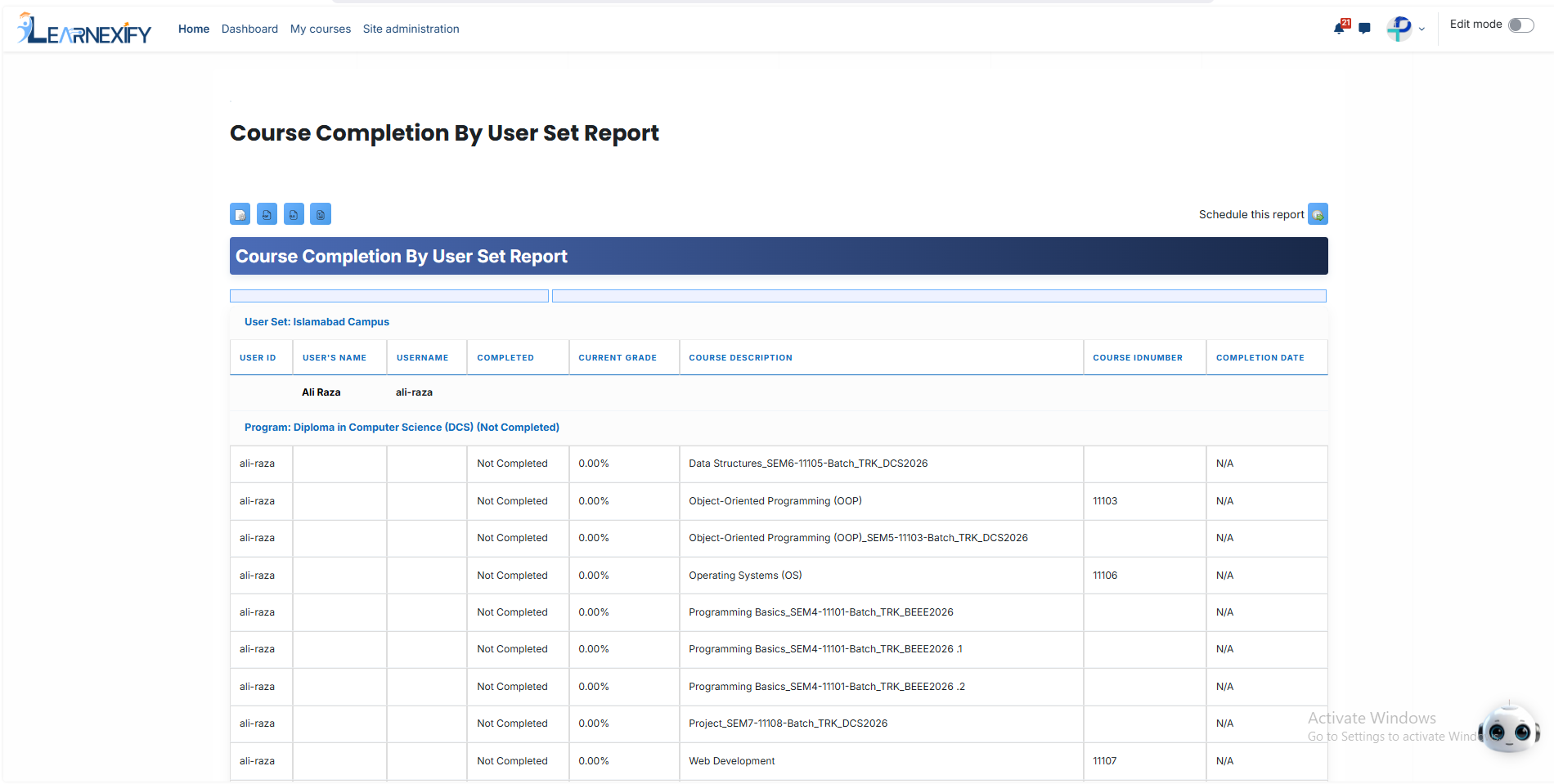Sort by the COURSE DESCRIPTION column header
Image resolution: width=1554 pixels, height=784 pixels.
pos(740,358)
